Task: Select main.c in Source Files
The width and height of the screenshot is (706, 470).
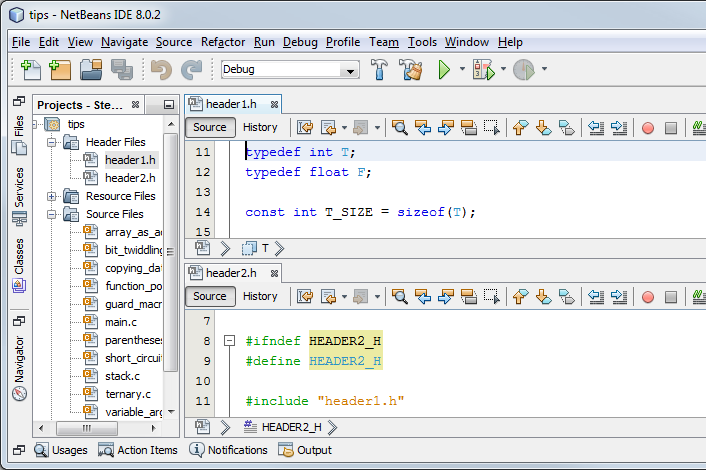Action: click(x=121, y=322)
